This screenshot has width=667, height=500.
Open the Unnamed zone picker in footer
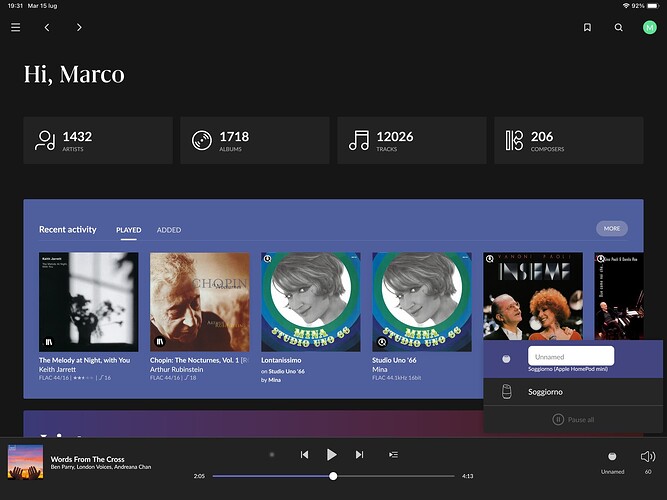(x=612, y=462)
